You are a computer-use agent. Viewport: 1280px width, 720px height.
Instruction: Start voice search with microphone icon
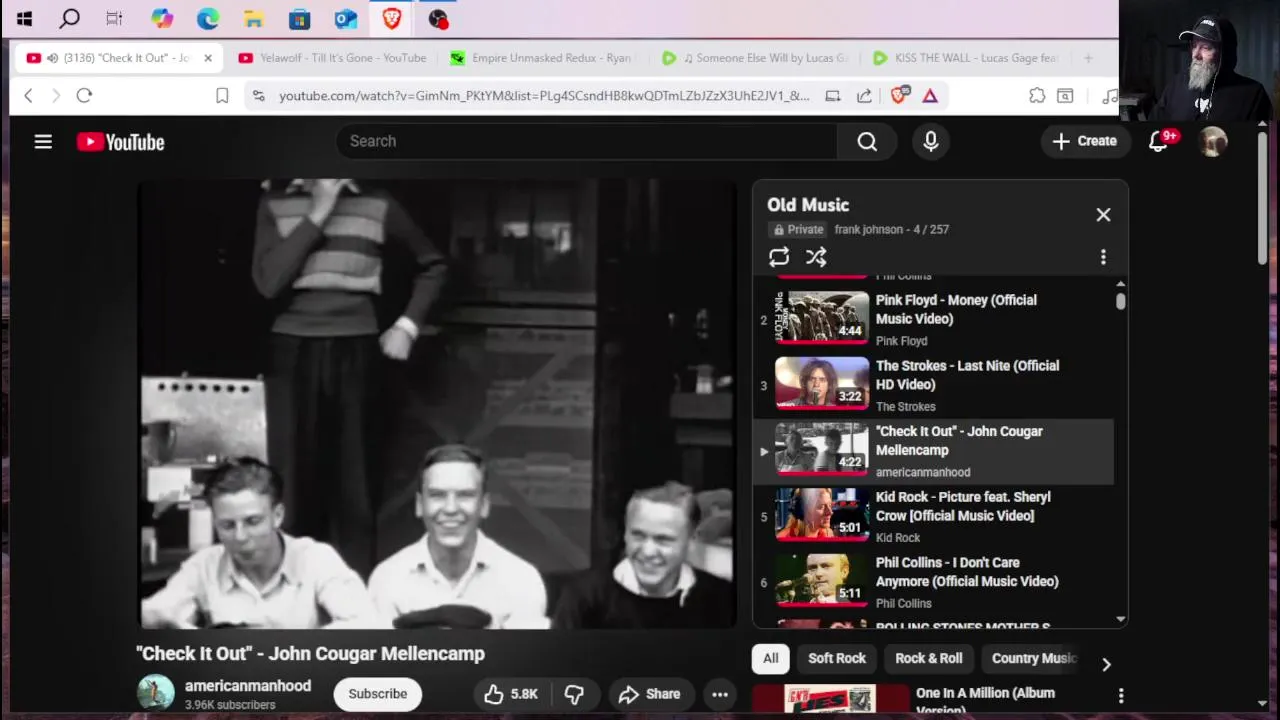pos(931,142)
